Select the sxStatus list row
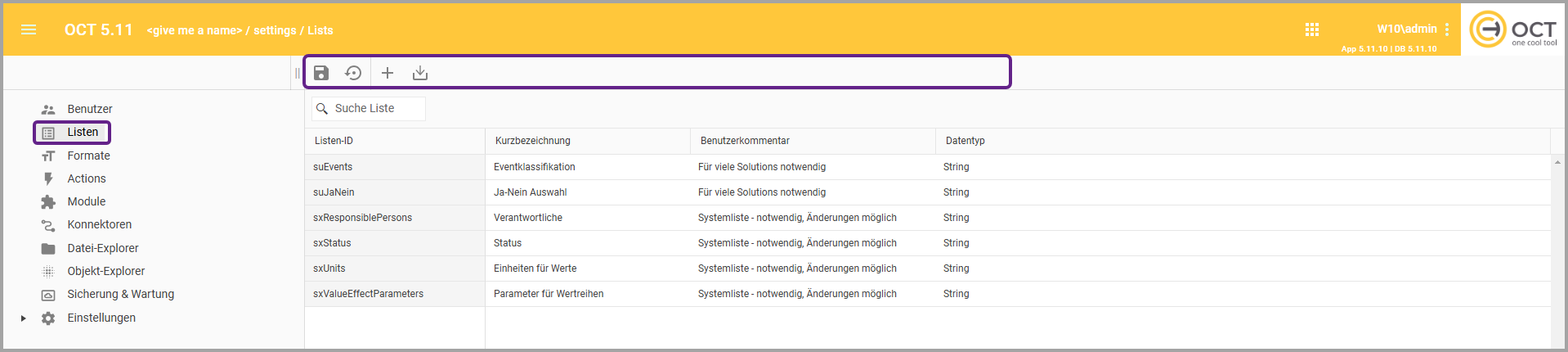 tap(332, 243)
